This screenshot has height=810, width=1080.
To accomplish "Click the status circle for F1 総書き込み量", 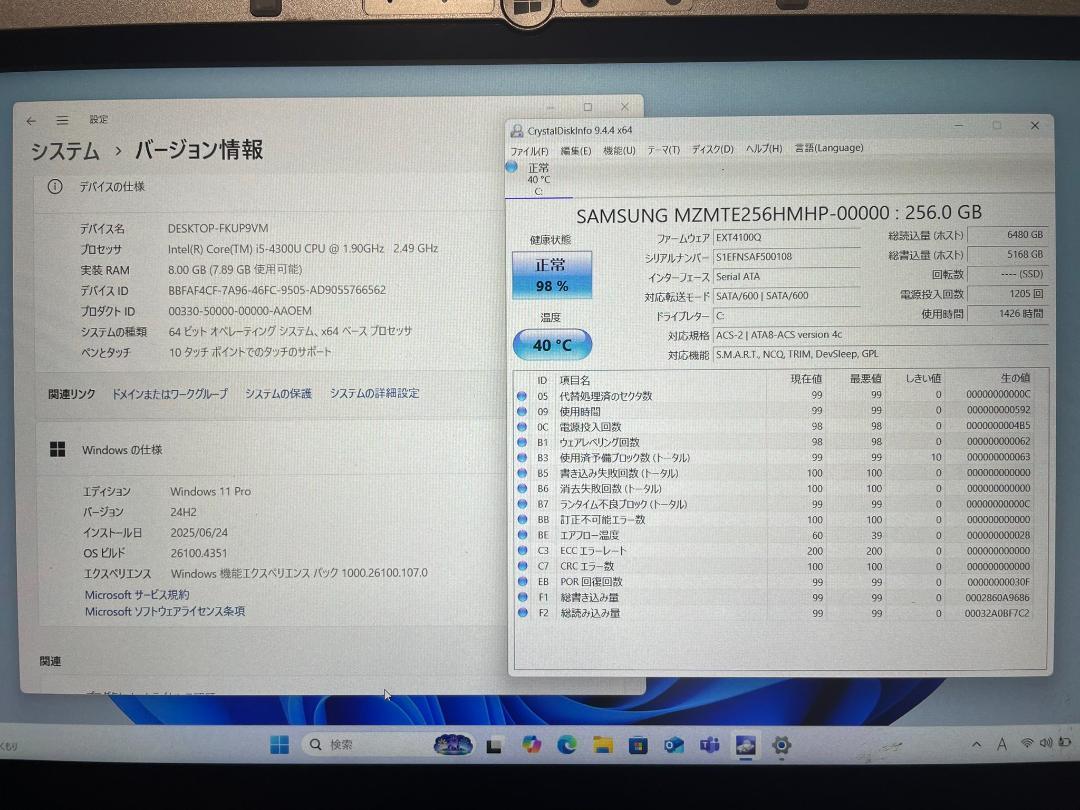I will 522,597.
